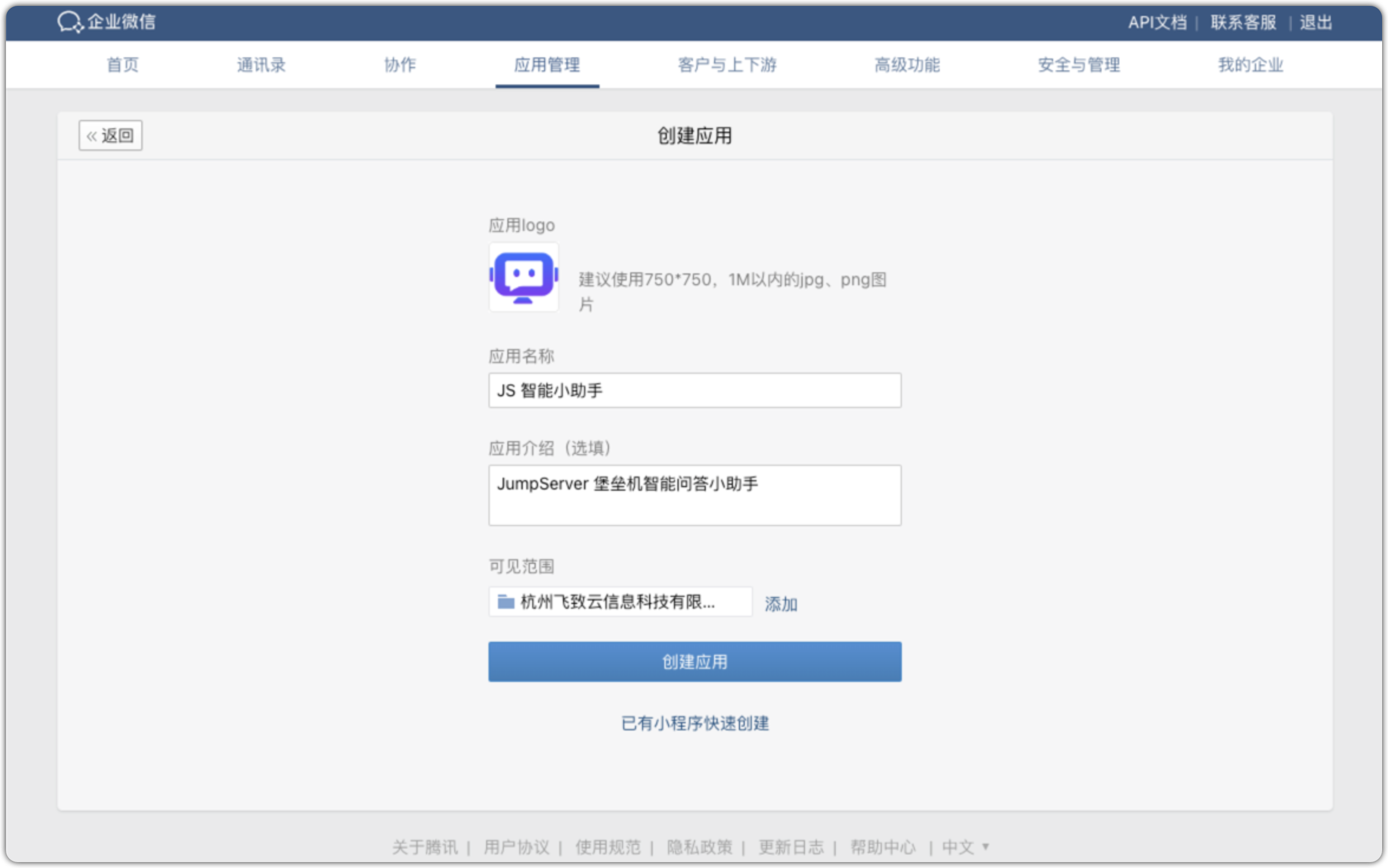Switch to the 通讯录 tab
This screenshot has width=1388, height=868.
pyautogui.click(x=261, y=65)
